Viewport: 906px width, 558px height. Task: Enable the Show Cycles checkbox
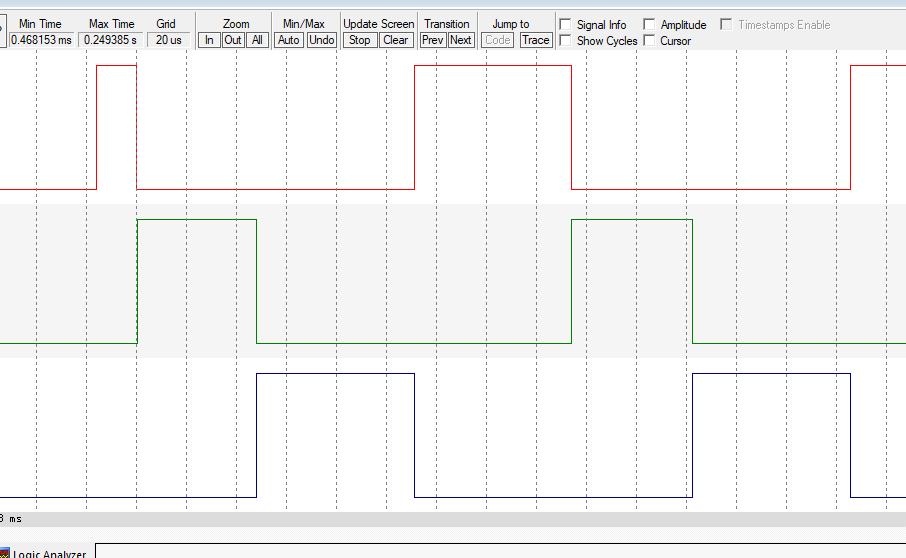pyautogui.click(x=566, y=40)
